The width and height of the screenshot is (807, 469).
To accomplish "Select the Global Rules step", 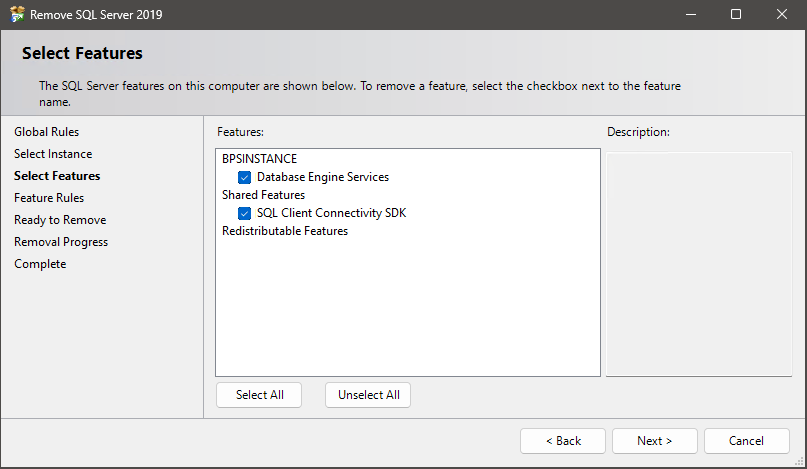I will pyautogui.click(x=46, y=132).
